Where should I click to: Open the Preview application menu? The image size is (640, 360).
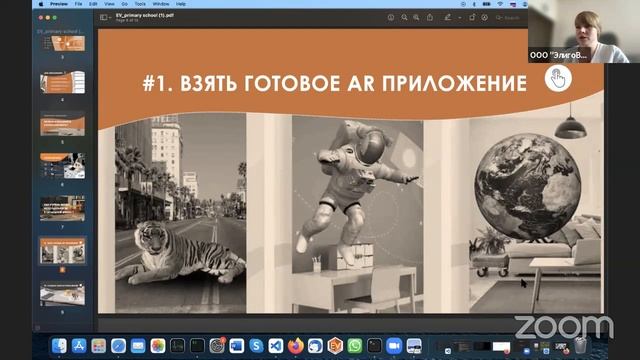(x=59, y=4)
